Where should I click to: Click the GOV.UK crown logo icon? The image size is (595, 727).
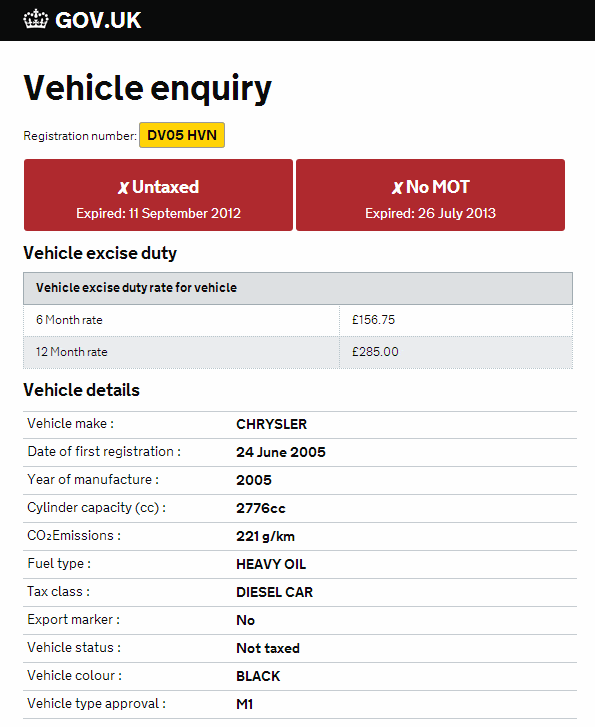[x=36, y=20]
